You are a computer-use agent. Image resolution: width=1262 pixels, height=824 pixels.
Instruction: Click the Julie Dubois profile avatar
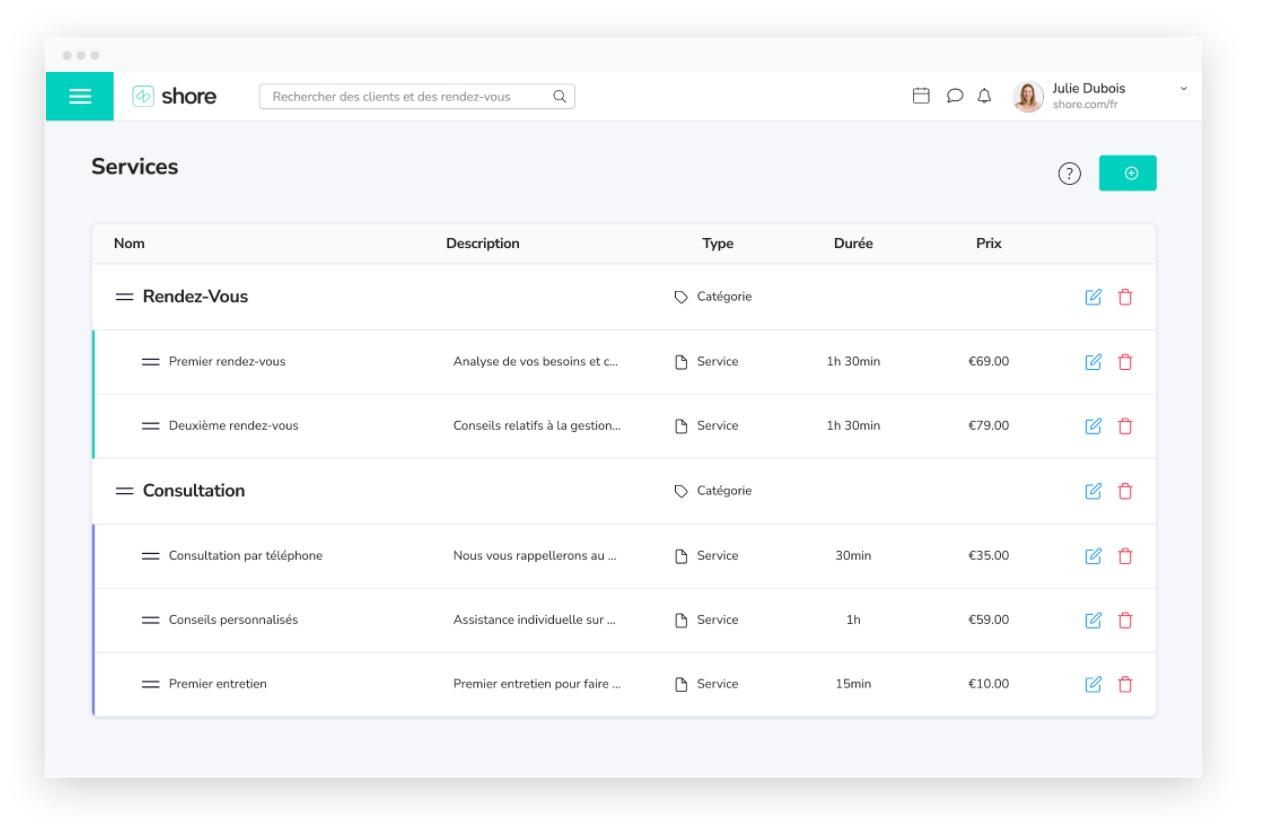pos(1028,96)
